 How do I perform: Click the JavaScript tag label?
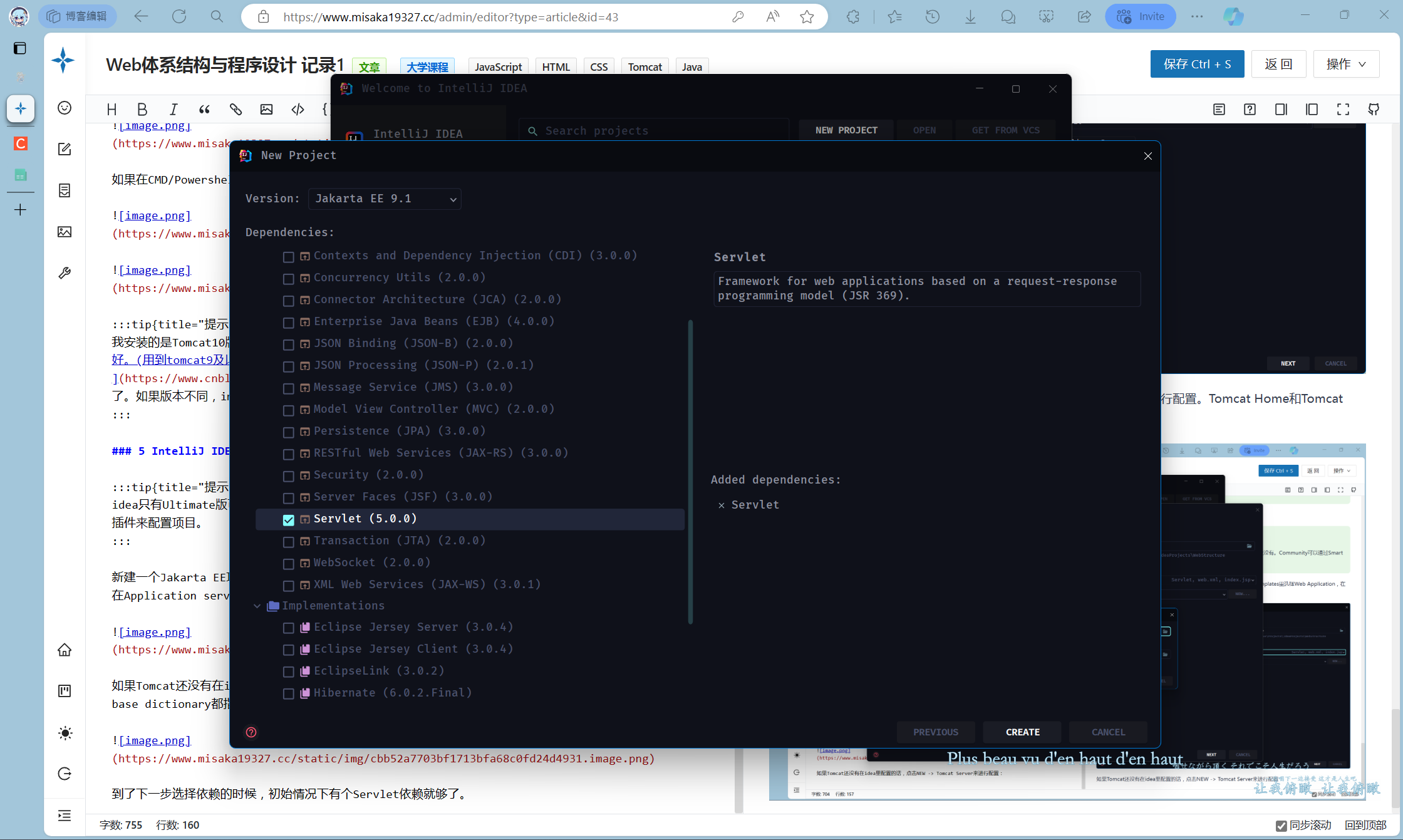(x=498, y=66)
